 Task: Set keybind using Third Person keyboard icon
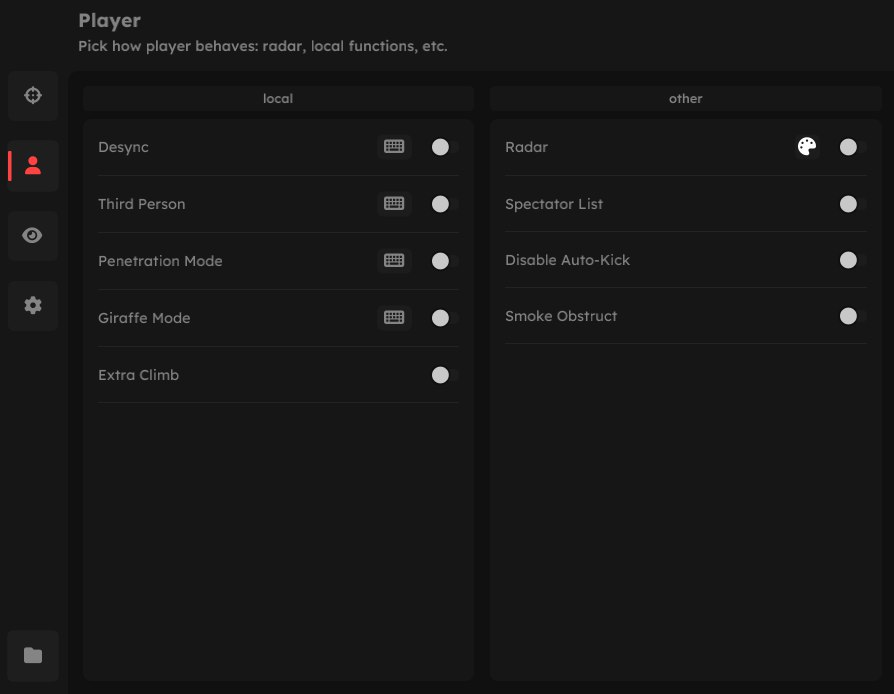[x=394, y=204]
